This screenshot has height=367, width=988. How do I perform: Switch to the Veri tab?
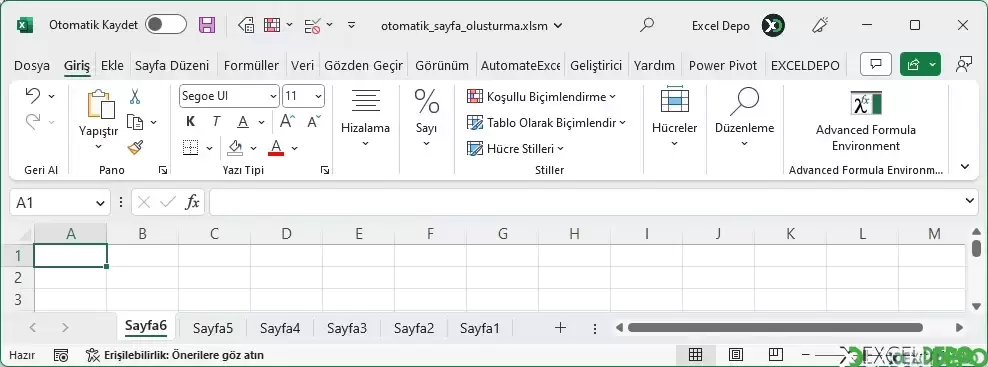click(x=302, y=66)
